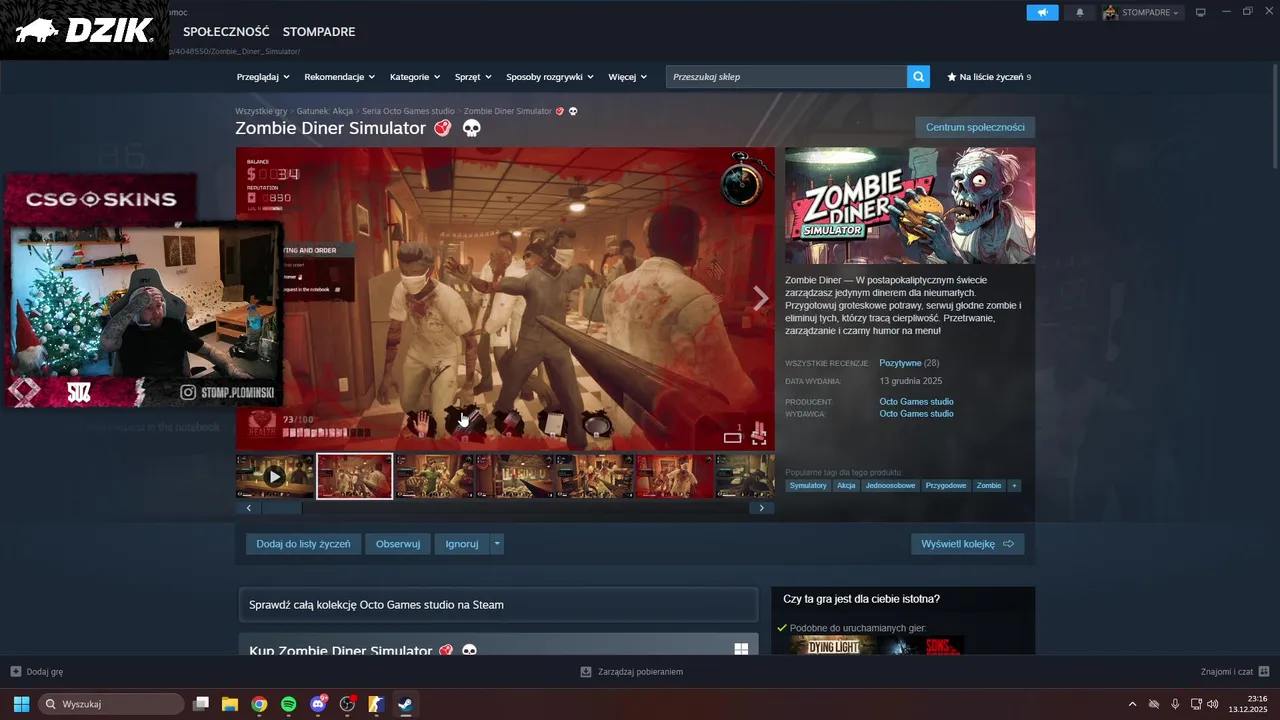
Task: Play the trailer video thumbnail
Action: [x=275, y=477]
